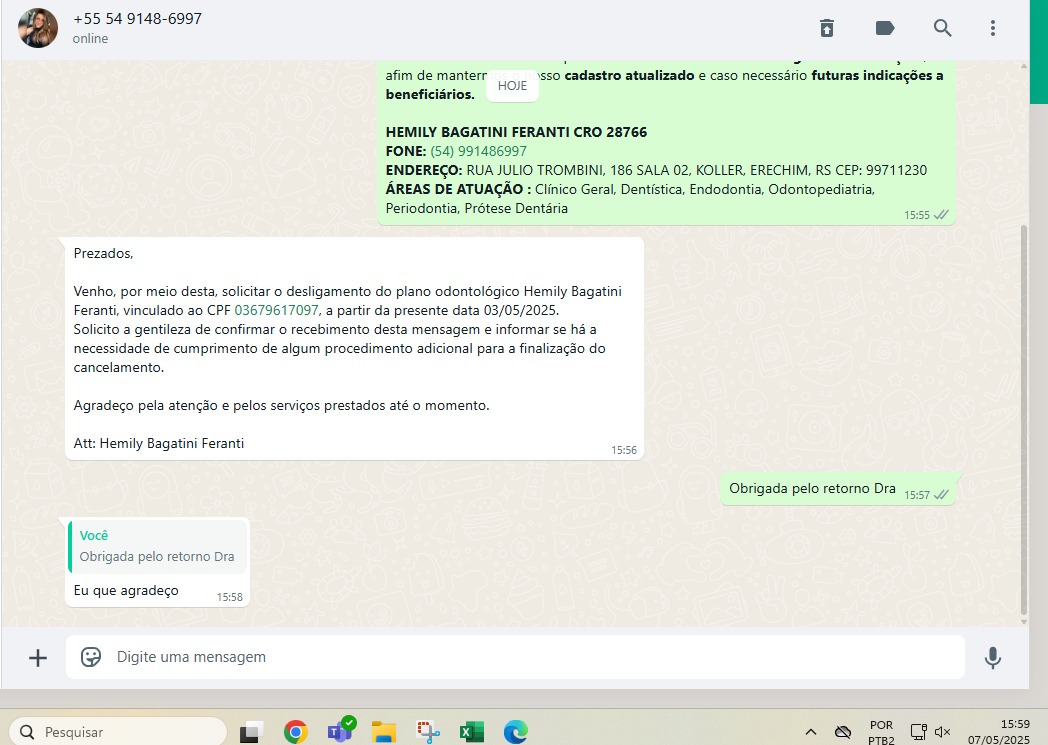Open Snipping Tool from the taskbar
1048x745 pixels.
[428, 732]
